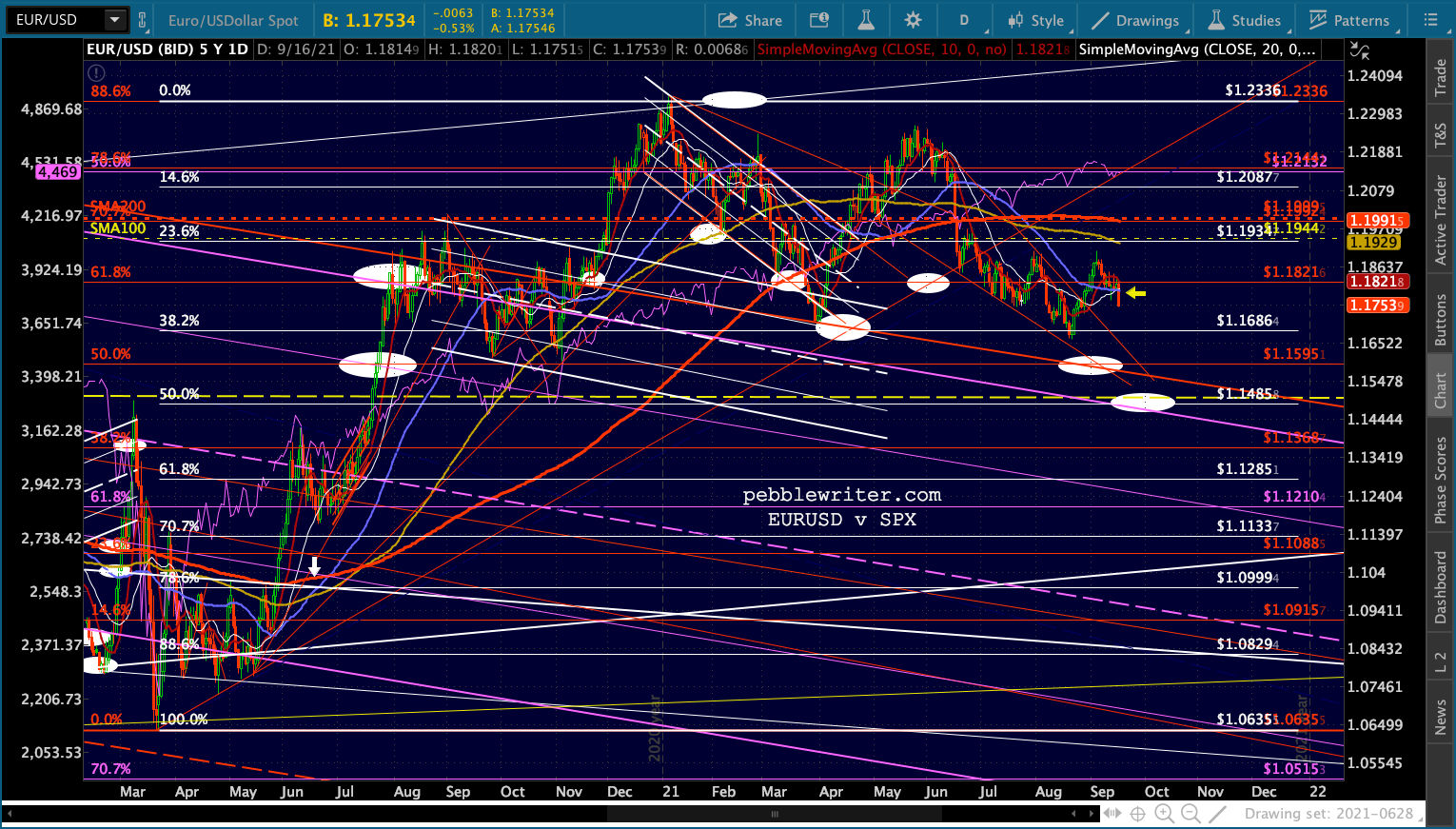
Task: Click the zoom in magnifier icon
Action: [x=1164, y=814]
